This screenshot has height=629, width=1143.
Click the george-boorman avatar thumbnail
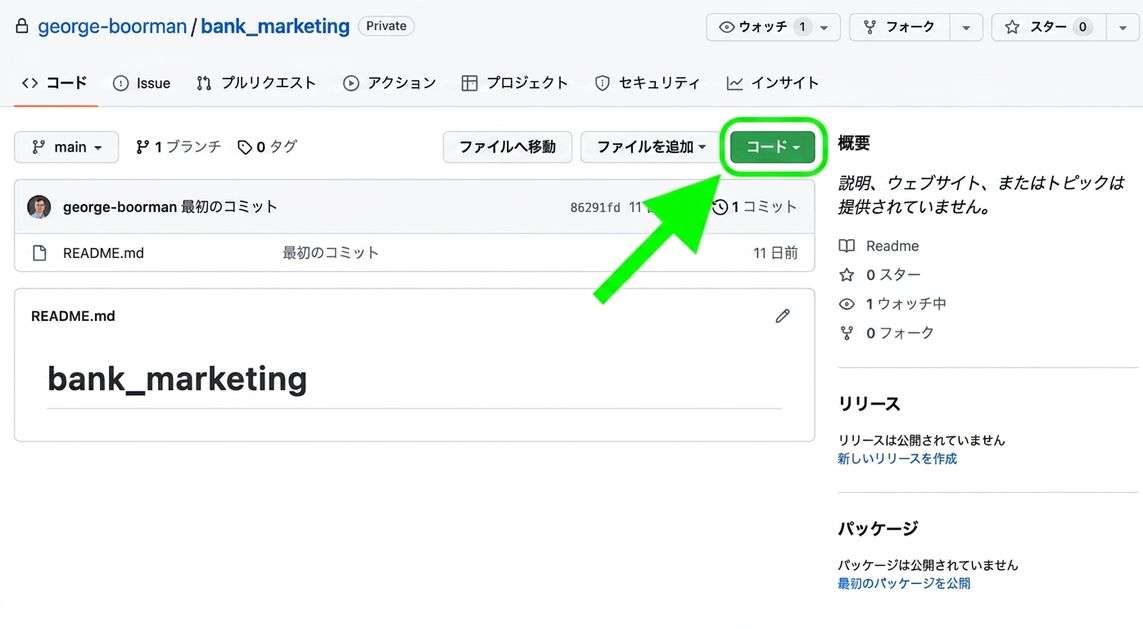(39, 207)
